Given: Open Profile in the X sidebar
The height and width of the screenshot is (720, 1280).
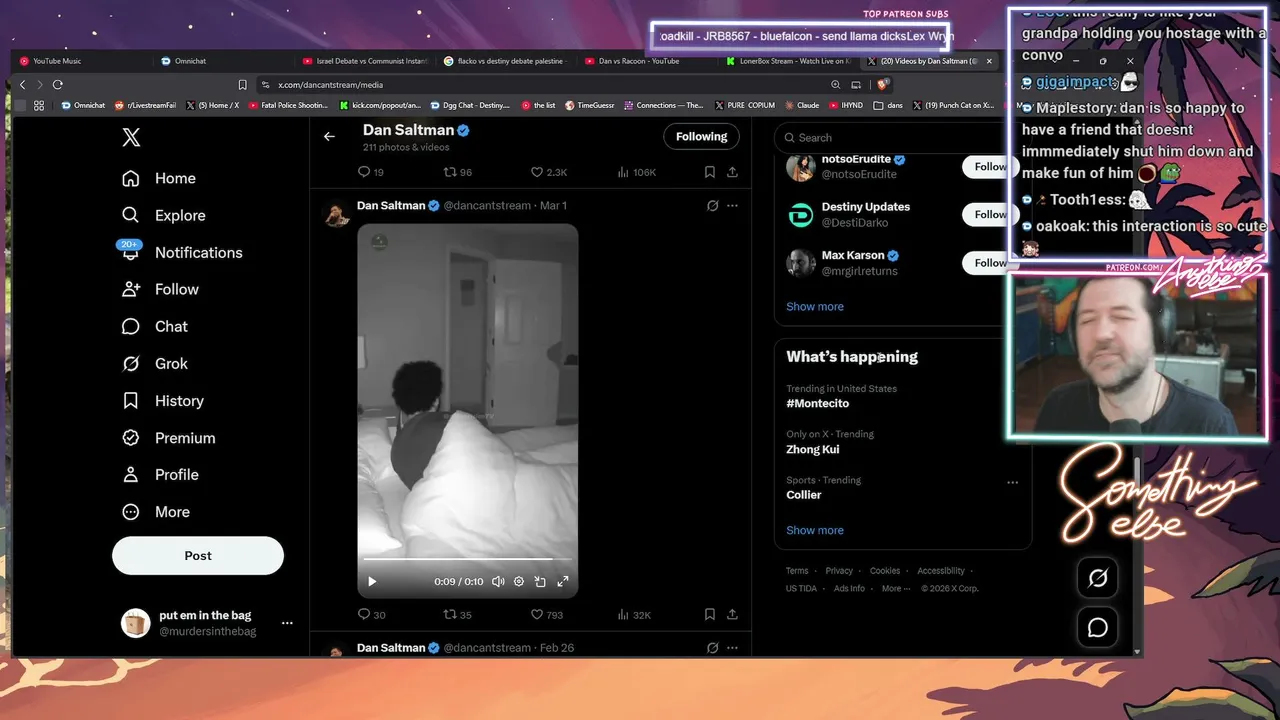Looking at the screenshot, I should (160, 474).
